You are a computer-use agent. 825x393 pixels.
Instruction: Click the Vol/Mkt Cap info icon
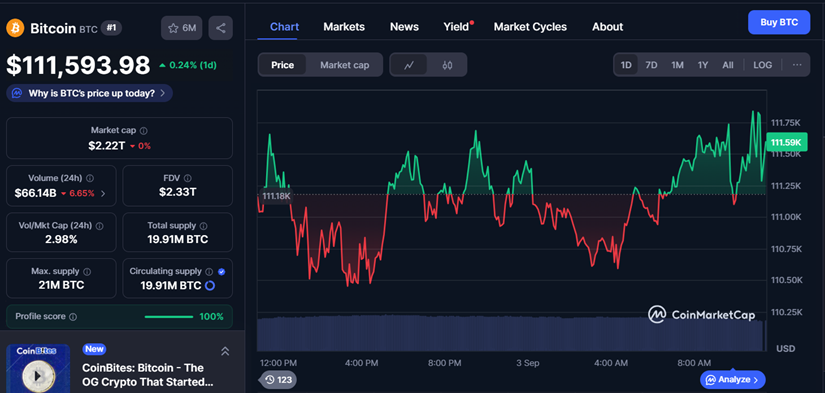click(99, 226)
